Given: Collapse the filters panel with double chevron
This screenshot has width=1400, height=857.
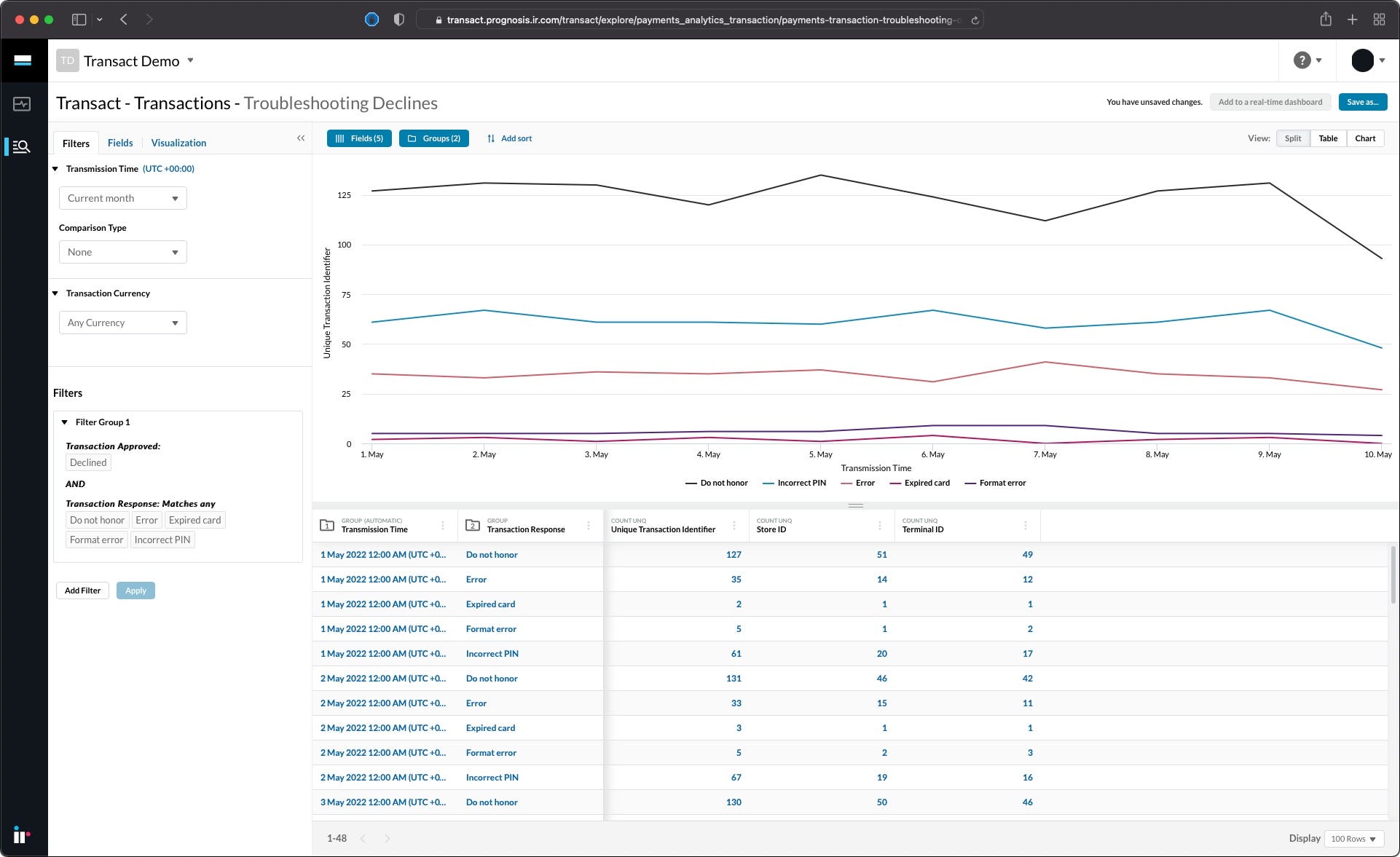Looking at the screenshot, I should [x=301, y=138].
